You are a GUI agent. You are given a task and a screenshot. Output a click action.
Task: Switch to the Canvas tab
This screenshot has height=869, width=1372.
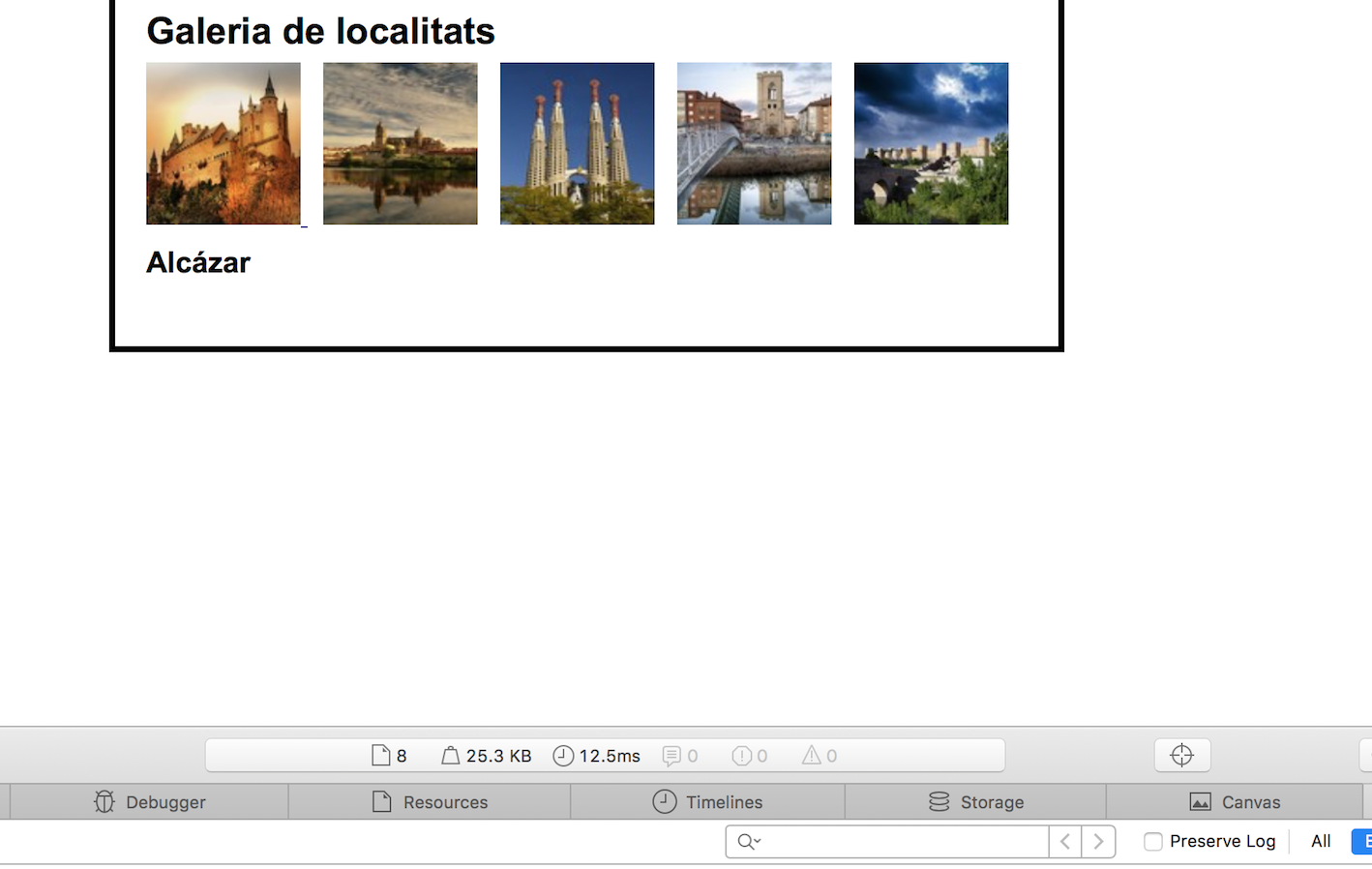[1235, 802]
